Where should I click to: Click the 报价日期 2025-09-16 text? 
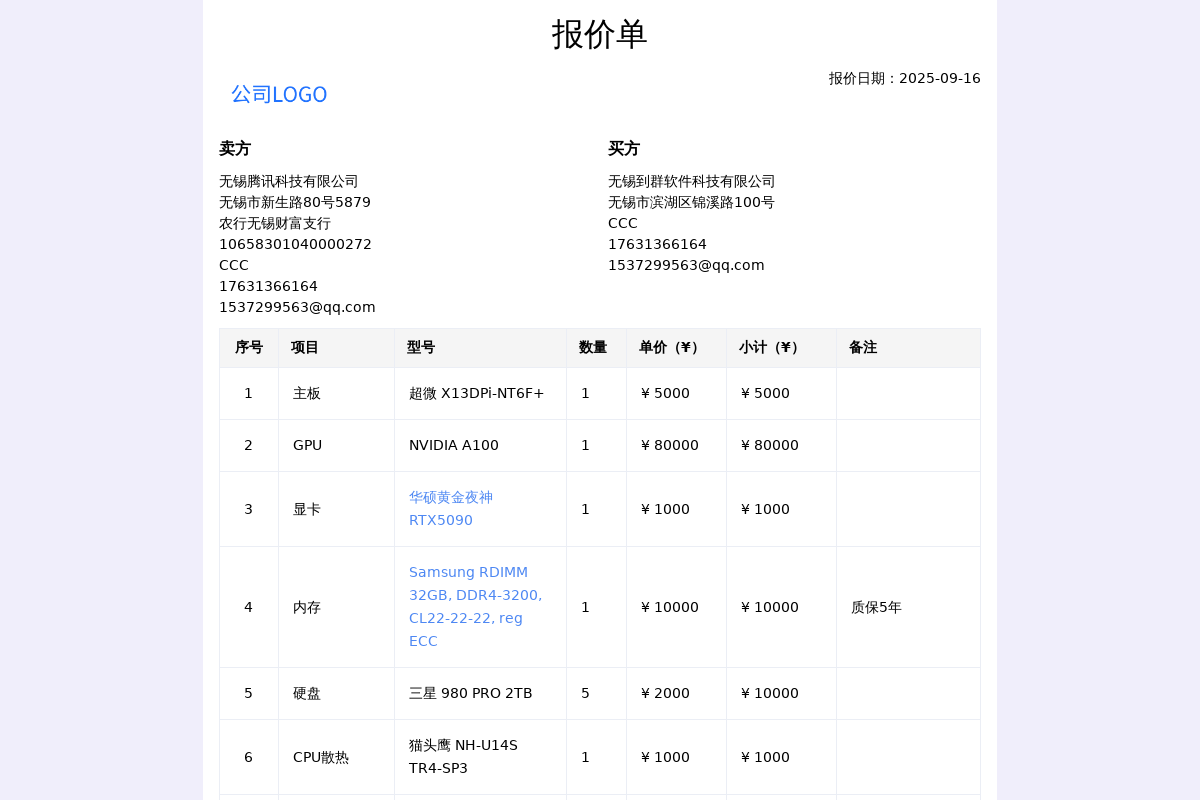pyautogui.click(x=904, y=78)
